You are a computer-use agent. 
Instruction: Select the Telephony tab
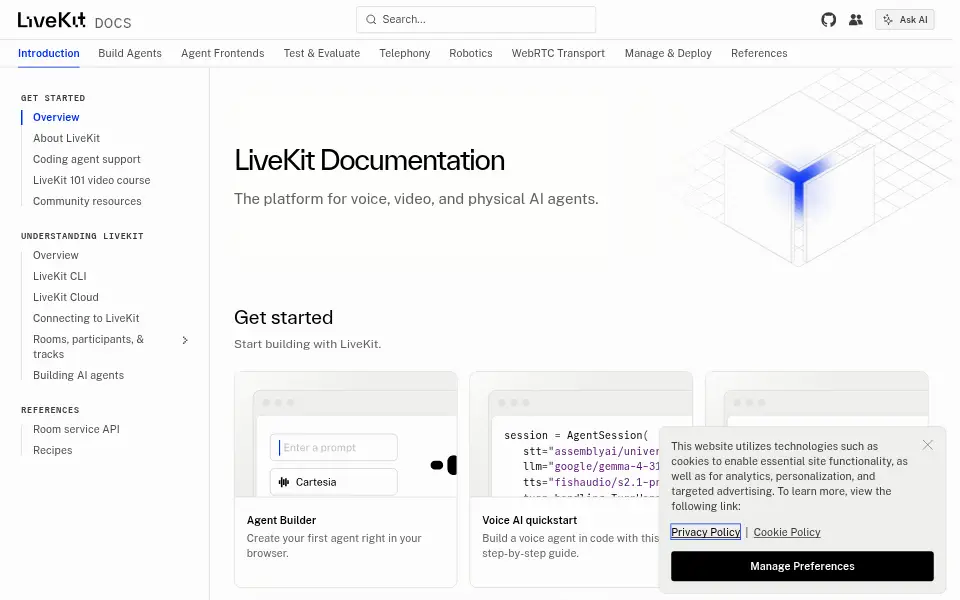(x=405, y=53)
